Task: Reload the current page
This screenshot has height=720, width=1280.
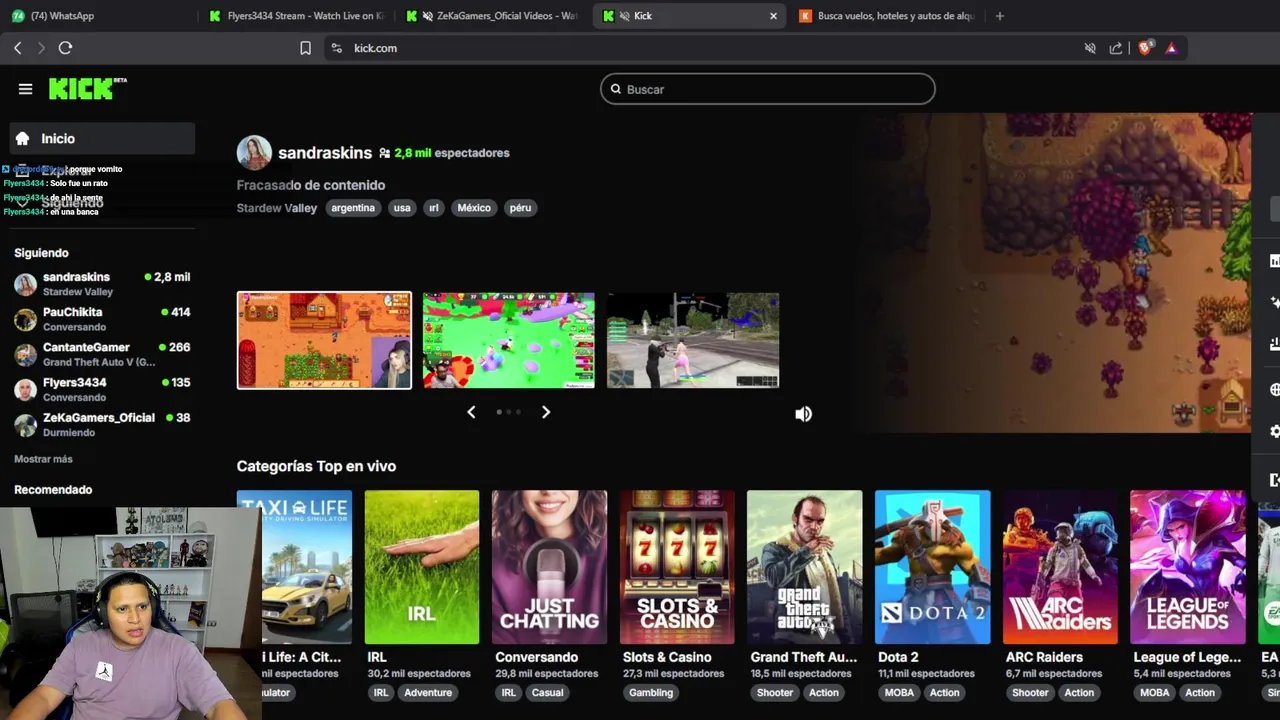Action: [x=65, y=48]
